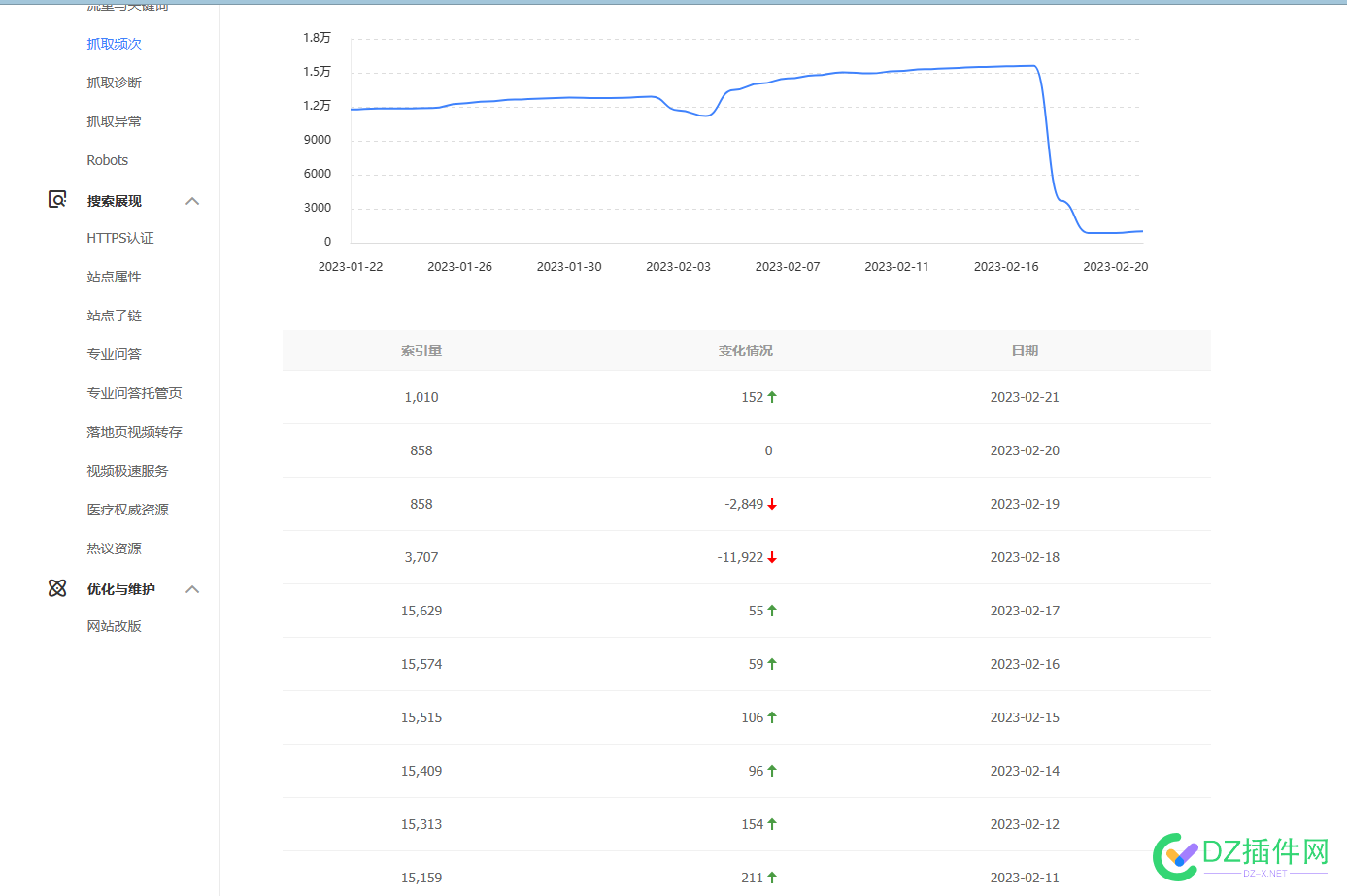Open 网站改版 in the sidebar
This screenshot has height=896, width=1347.
114,626
